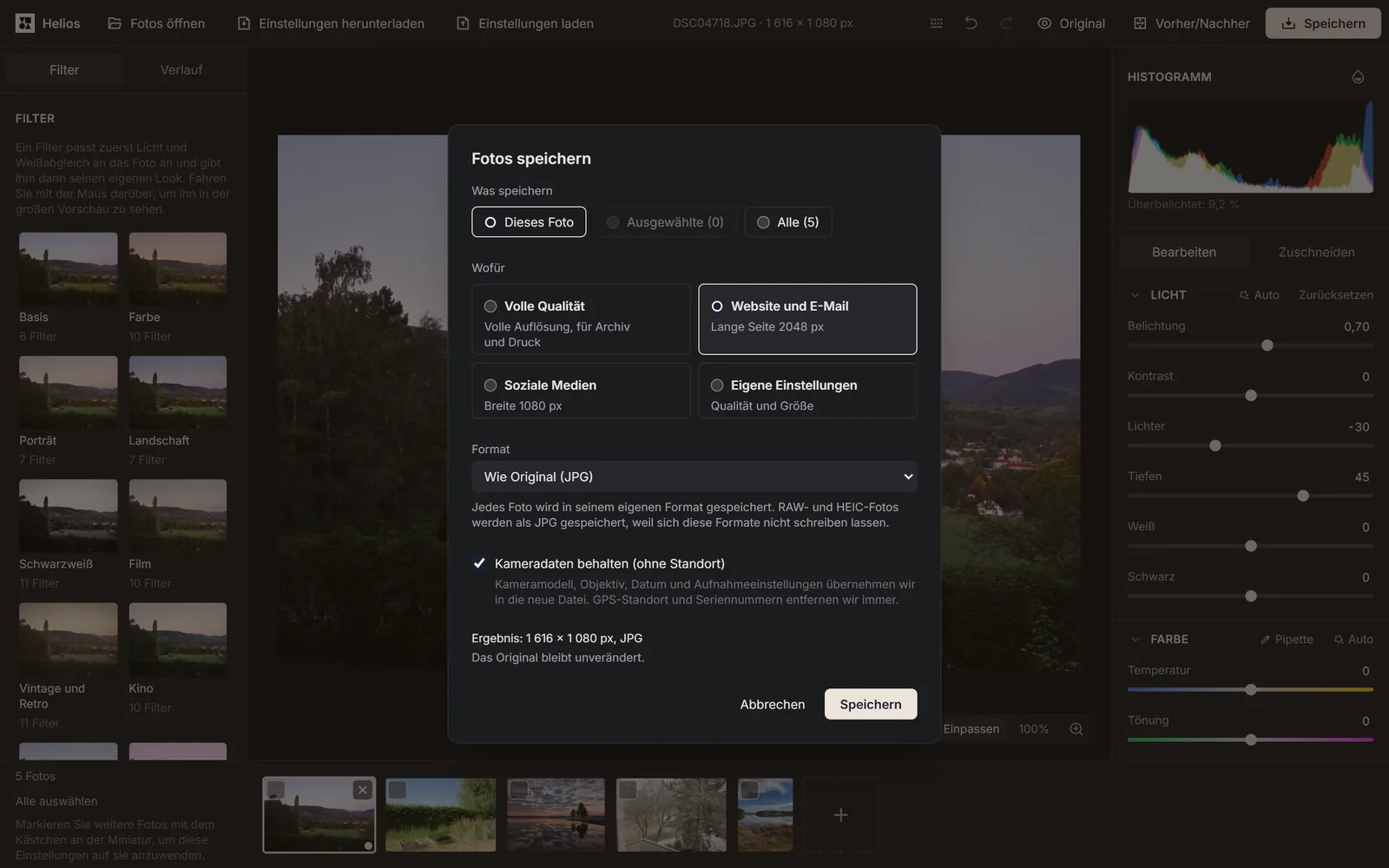1389x868 pixels.
Task: Click the top-right Speichern button
Action: 1323,23
